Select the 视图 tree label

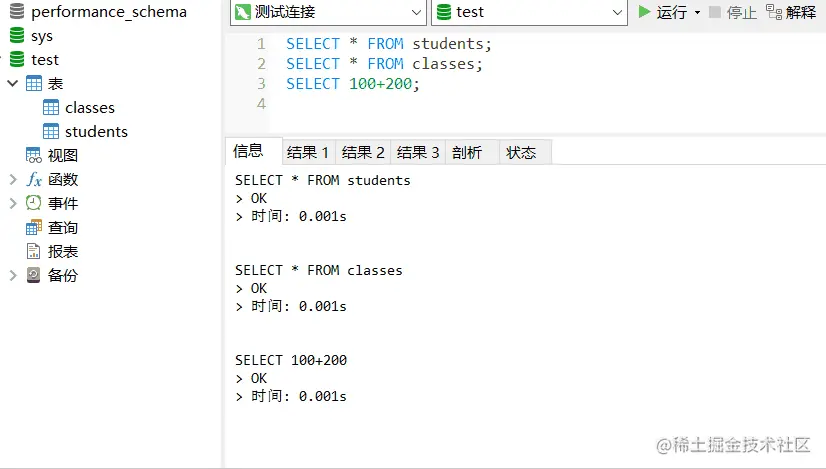click(x=63, y=155)
